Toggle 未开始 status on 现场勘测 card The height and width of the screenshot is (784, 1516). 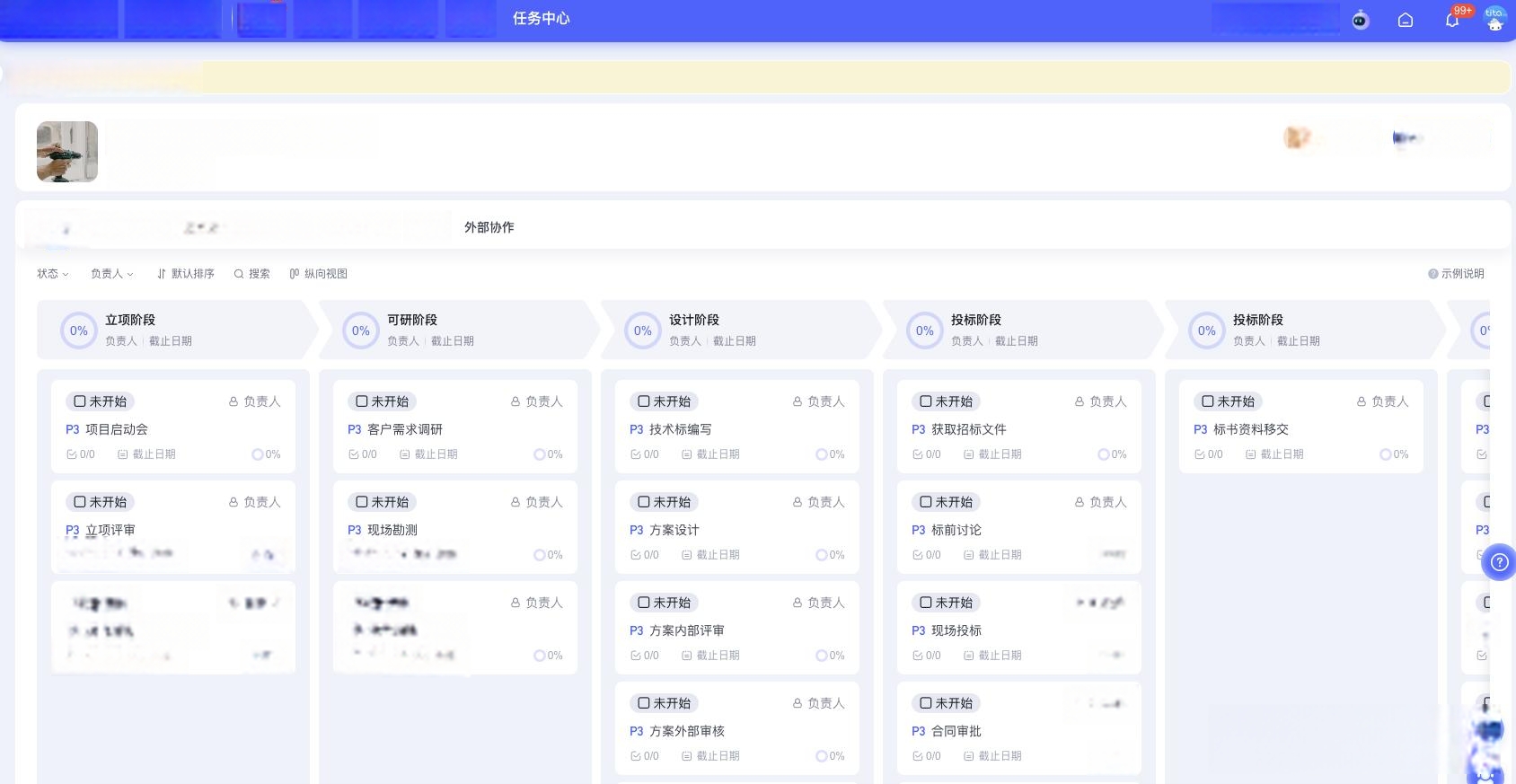382,502
